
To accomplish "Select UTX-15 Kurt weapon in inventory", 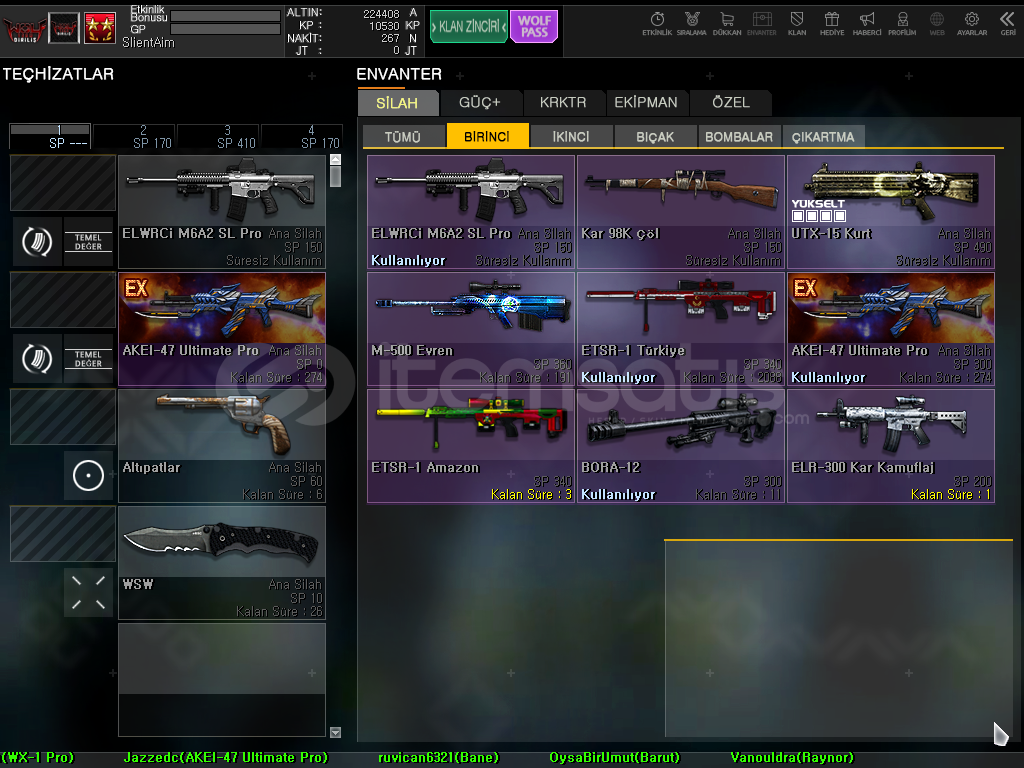I will 890,212.
